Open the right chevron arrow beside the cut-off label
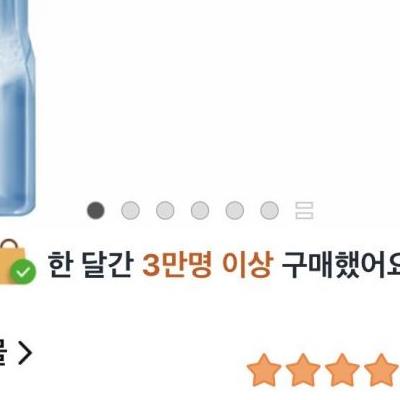Viewport: 400px width, 400px height. tap(25, 353)
